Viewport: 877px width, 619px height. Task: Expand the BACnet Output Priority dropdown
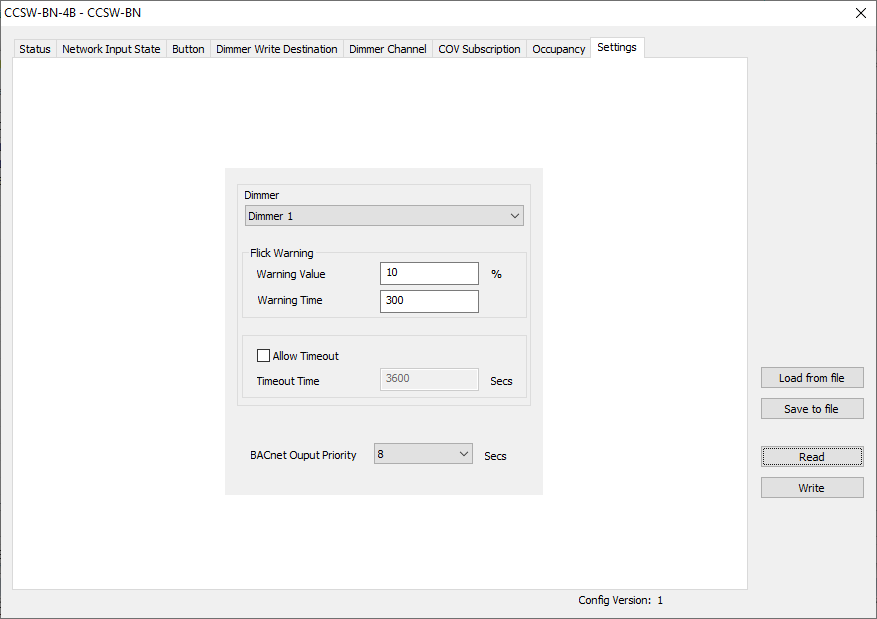click(423, 454)
